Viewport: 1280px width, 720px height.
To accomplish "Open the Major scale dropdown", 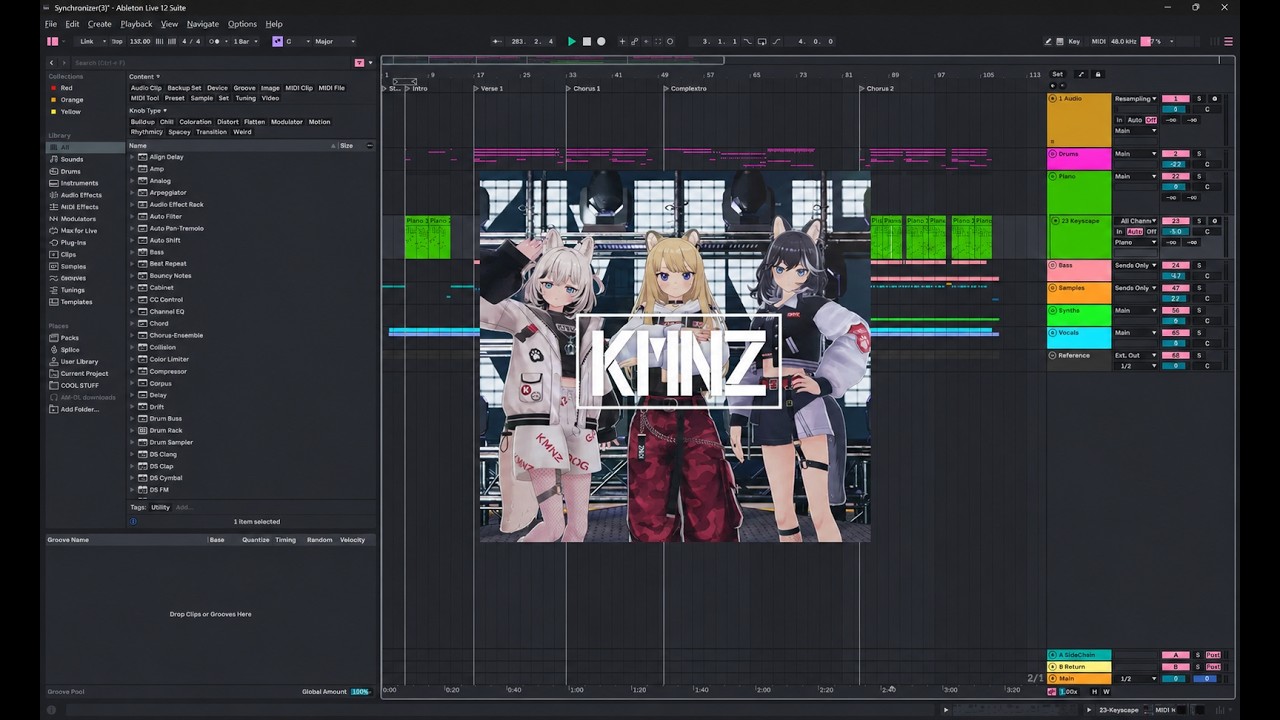I will coord(335,41).
